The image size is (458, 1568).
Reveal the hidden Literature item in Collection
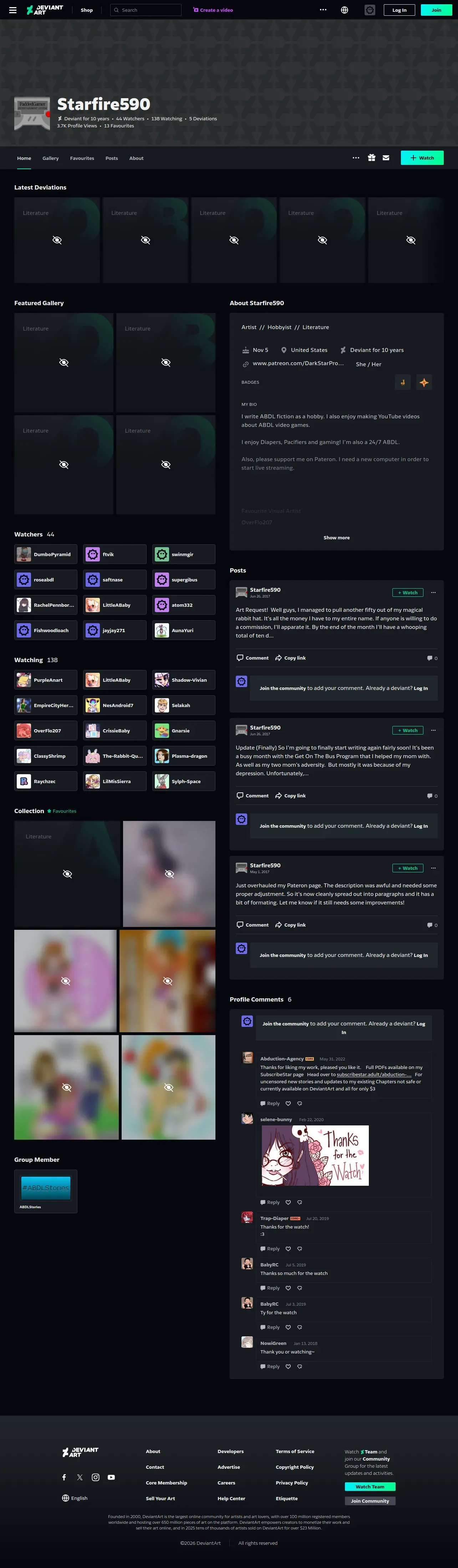point(67,874)
